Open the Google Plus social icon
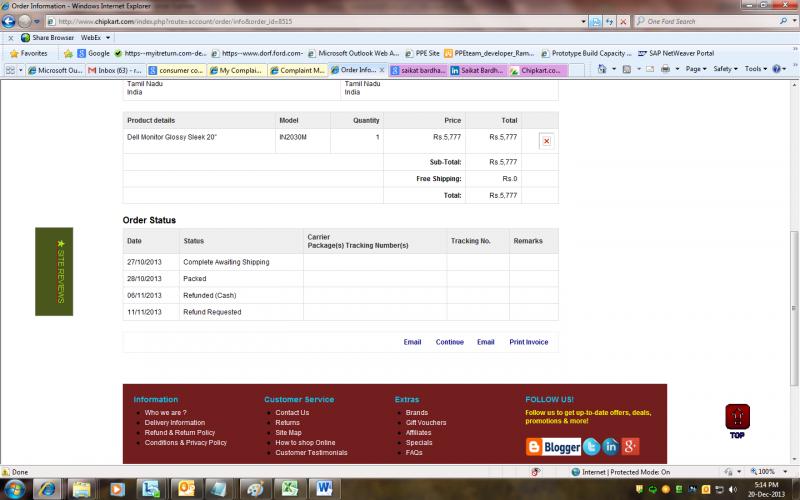The height and width of the screenshot is (500, 800). [630, 447]
